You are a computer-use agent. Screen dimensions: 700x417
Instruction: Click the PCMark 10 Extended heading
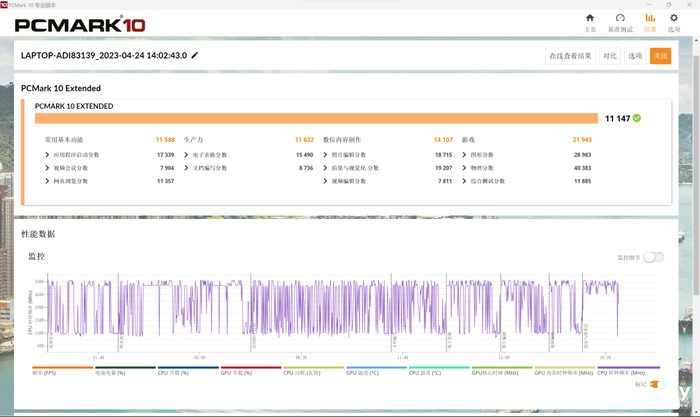61,88
